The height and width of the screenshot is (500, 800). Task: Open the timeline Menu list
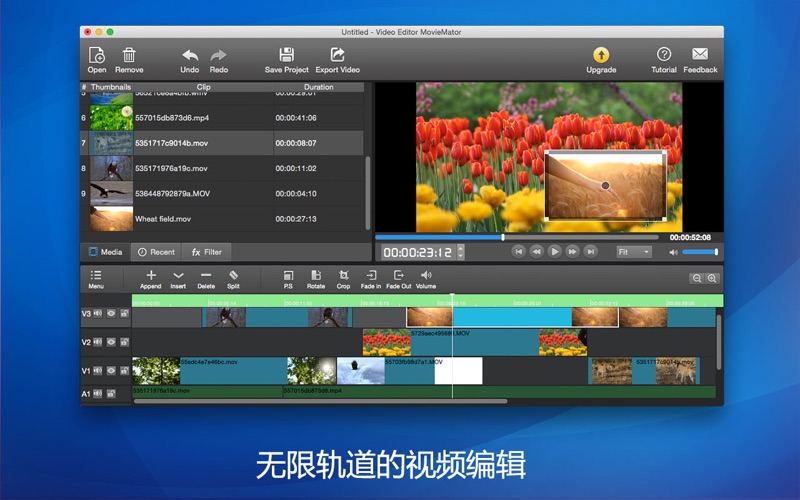(x=96, y=275)
